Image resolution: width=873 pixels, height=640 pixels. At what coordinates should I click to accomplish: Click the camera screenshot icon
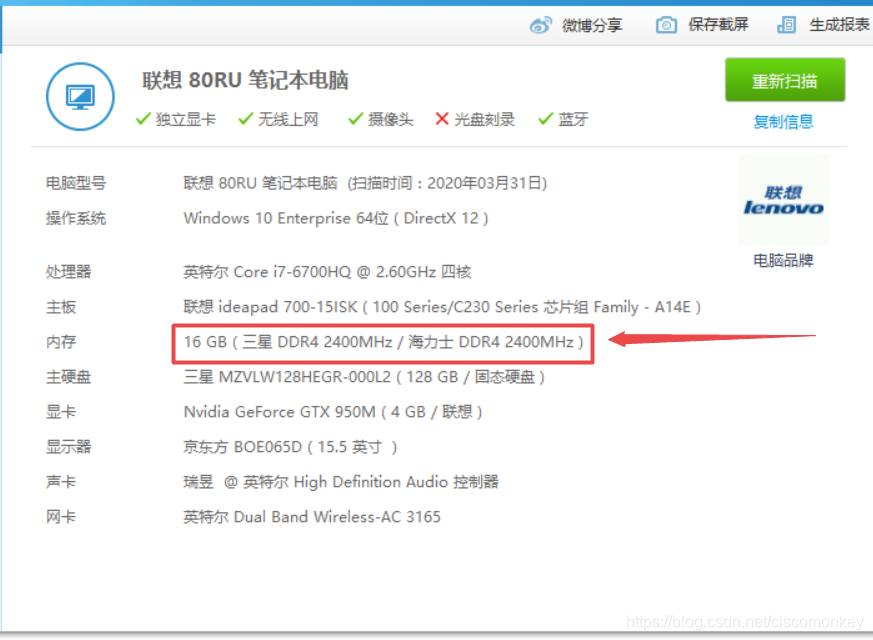(666, 25)
